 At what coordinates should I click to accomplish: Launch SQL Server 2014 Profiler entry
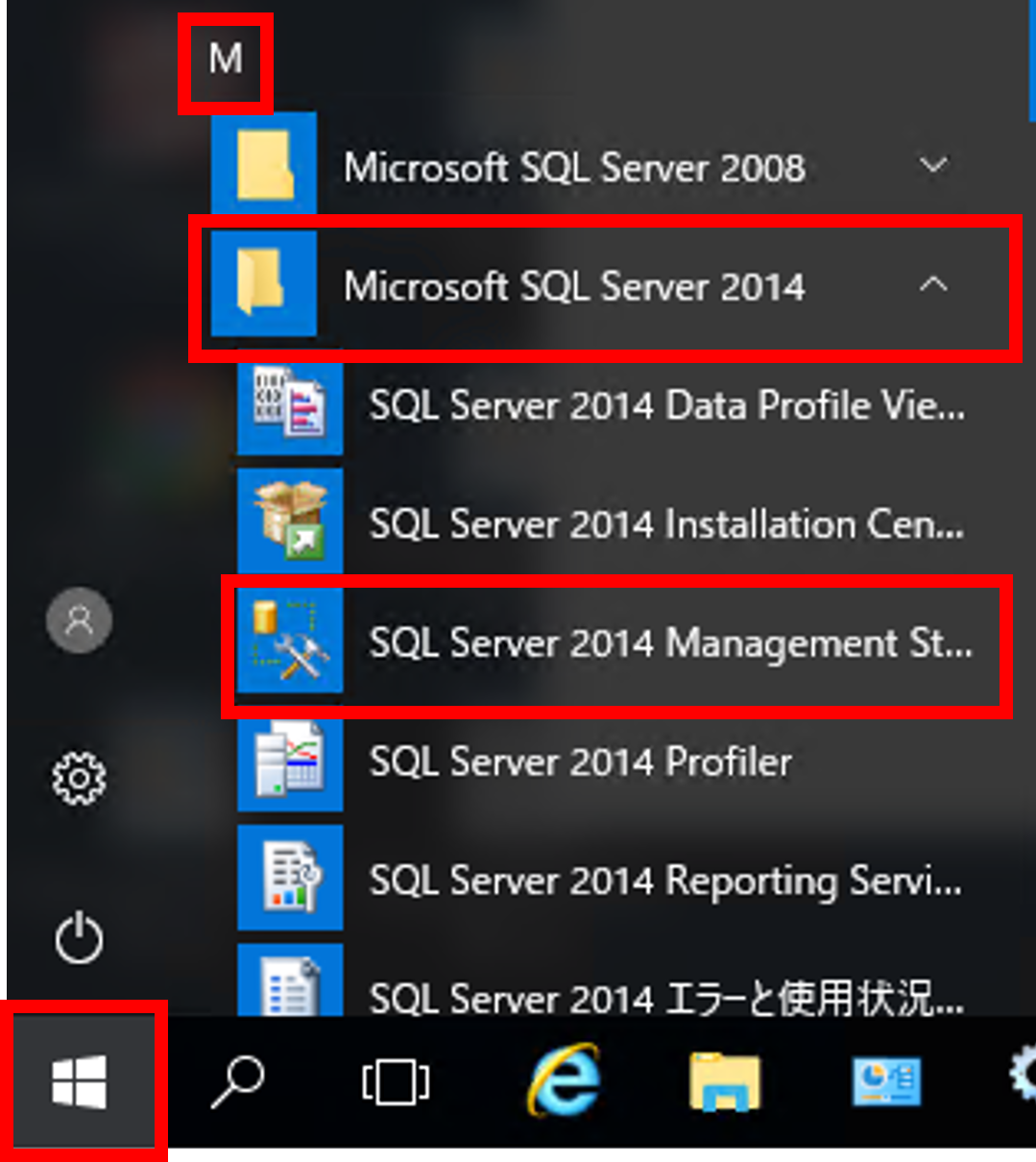point(581,763)
